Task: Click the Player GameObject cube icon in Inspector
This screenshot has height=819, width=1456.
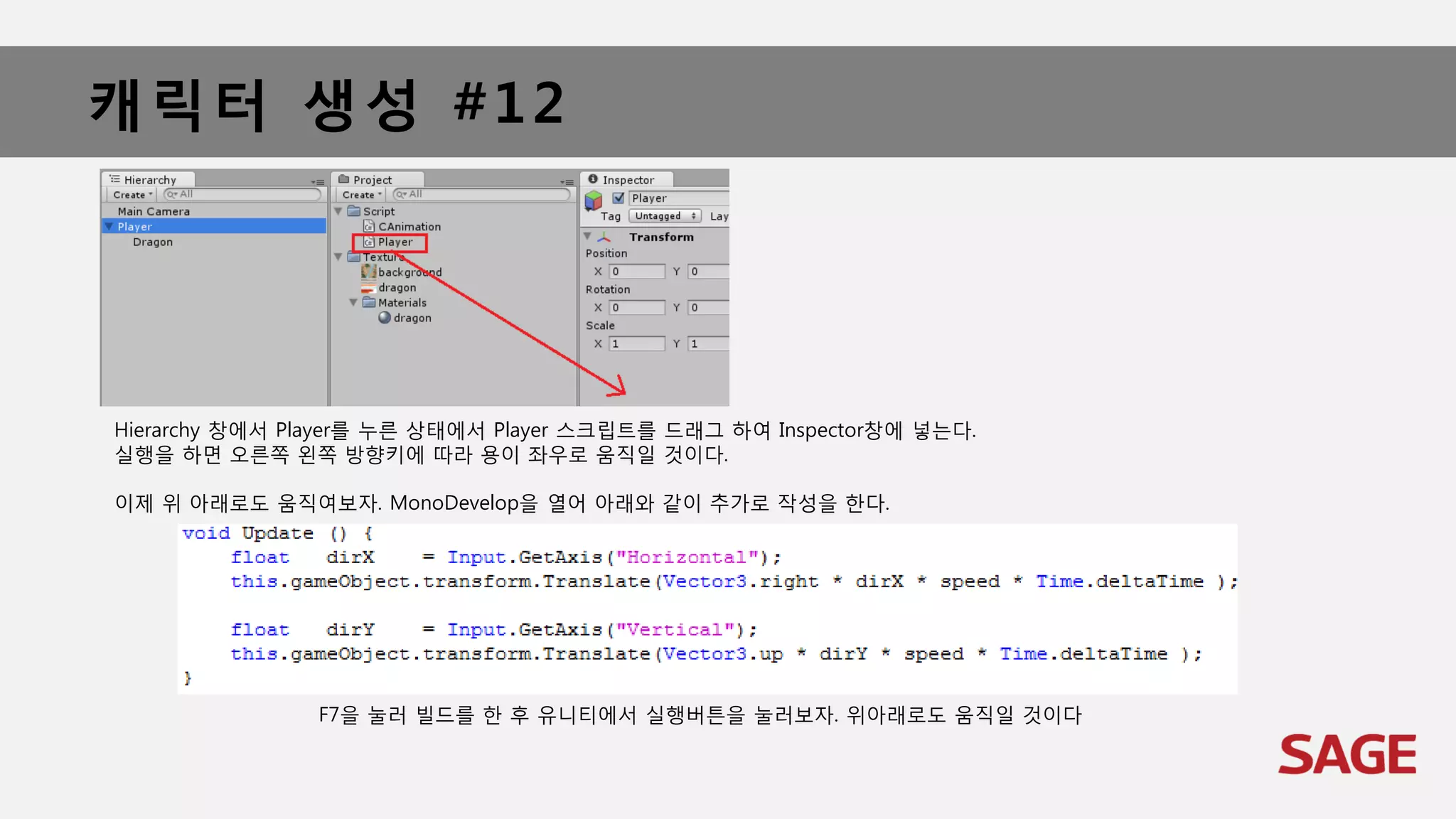Action: 593,200
